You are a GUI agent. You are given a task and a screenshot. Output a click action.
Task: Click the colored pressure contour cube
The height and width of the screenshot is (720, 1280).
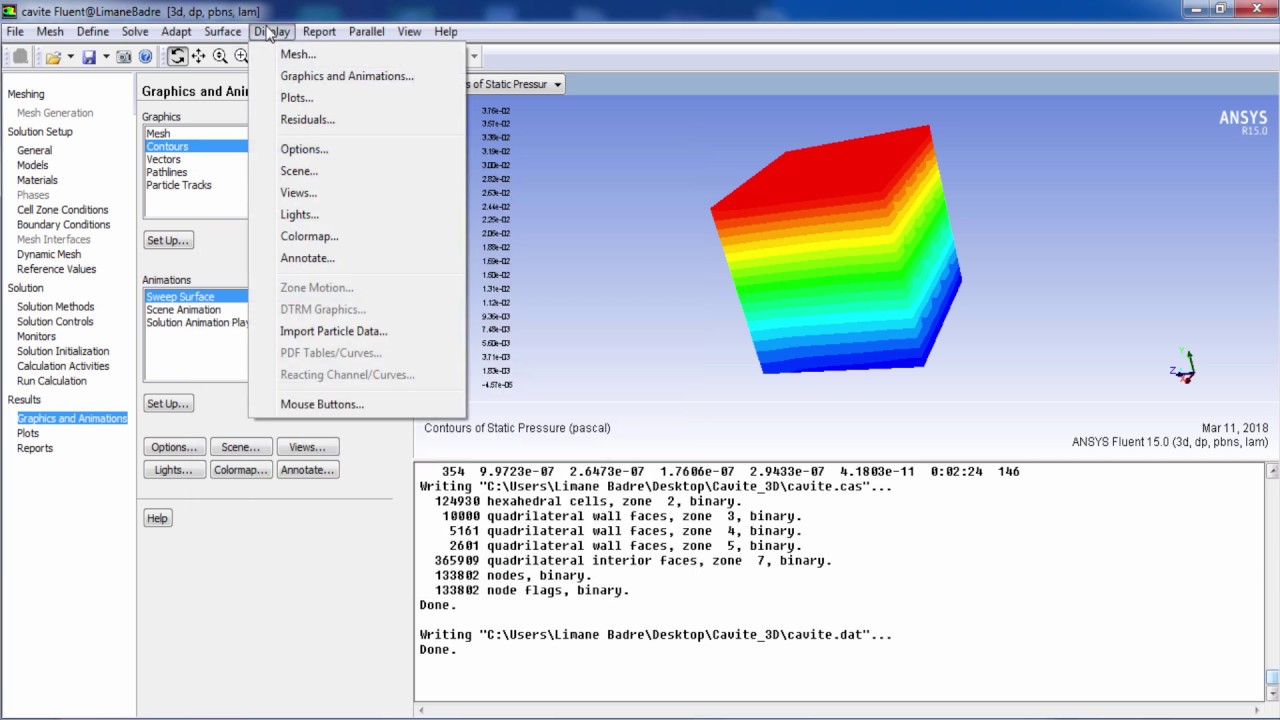pos(835,250)
